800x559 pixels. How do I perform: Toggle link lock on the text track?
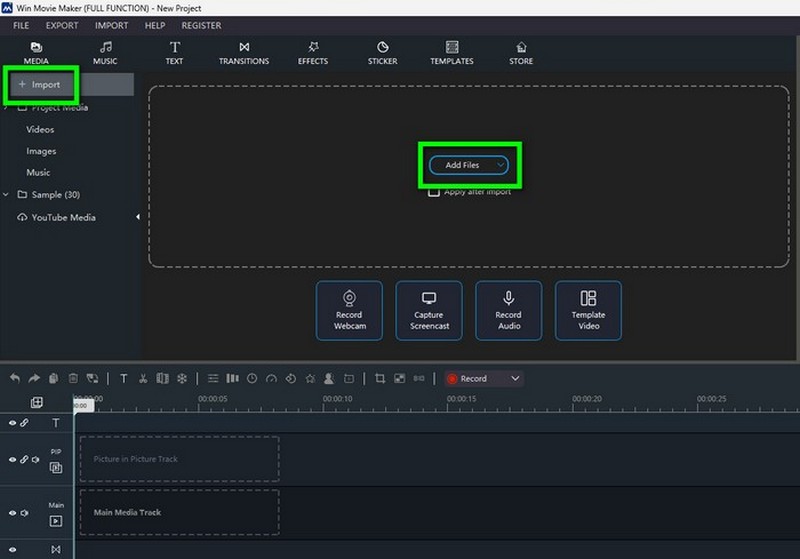(x=24, y=423)
